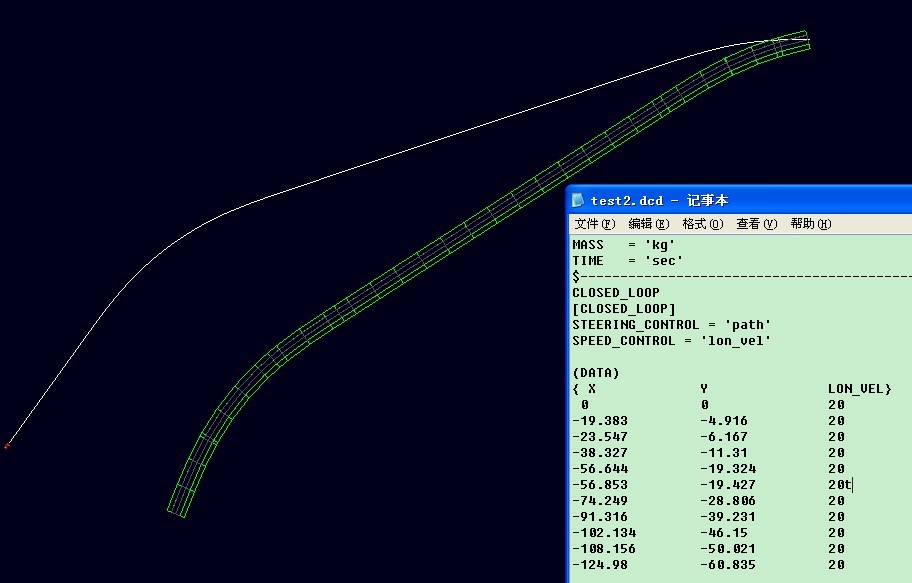Viewport: 912px width, 583px height.
Task: Click the Y value -28.806
Action: pyautogui.click(x=728, y=500)
